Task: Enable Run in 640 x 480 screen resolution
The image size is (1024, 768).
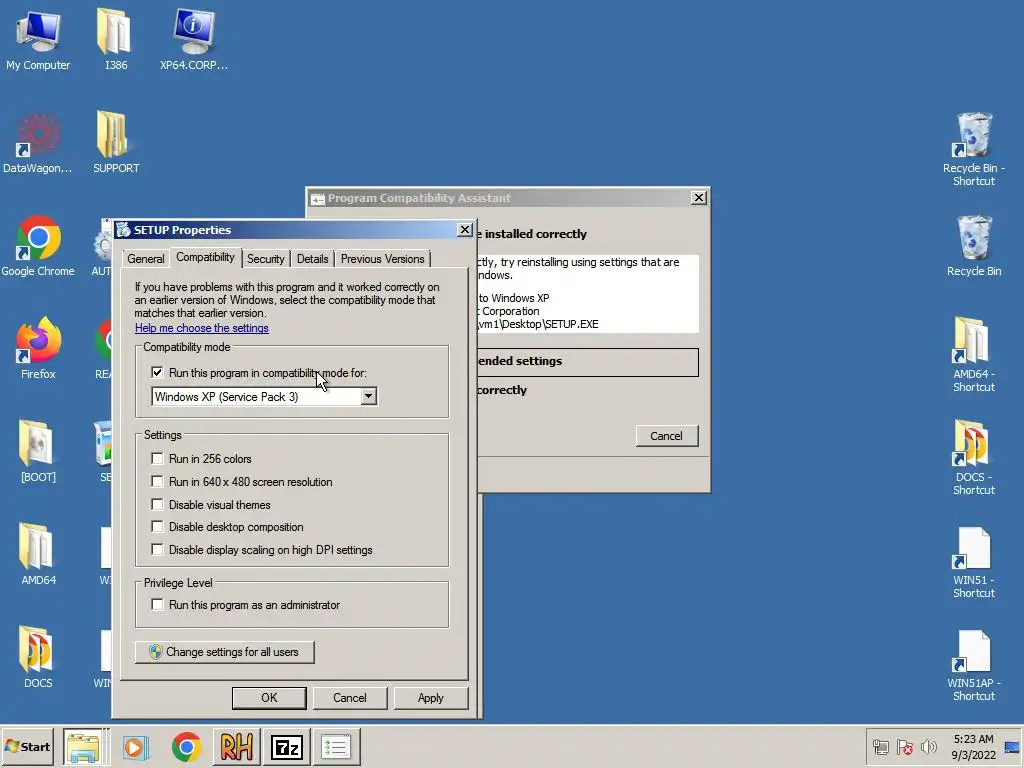Action: point(157,481)
